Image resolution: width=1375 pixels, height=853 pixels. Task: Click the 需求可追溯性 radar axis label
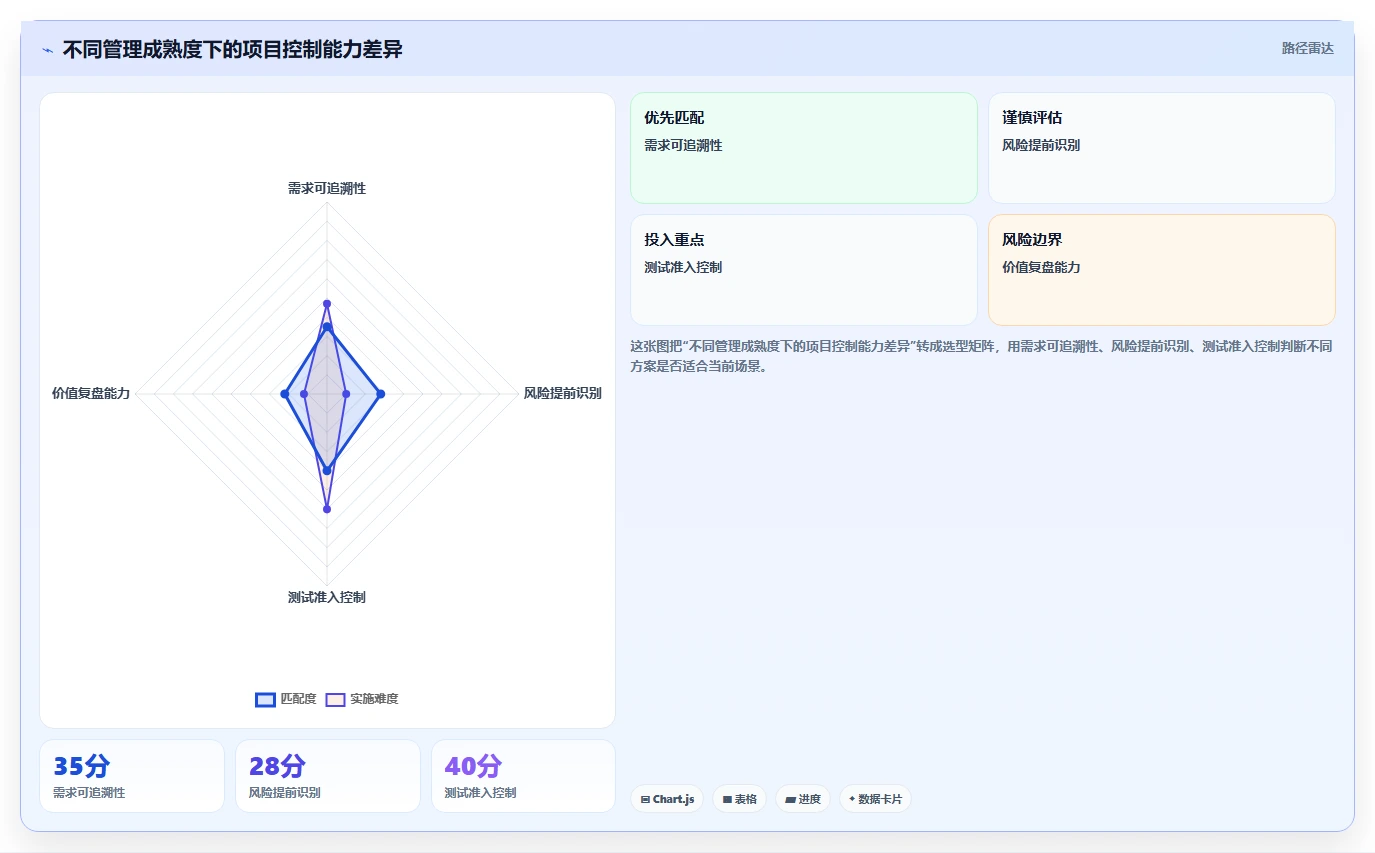(327, 188)
